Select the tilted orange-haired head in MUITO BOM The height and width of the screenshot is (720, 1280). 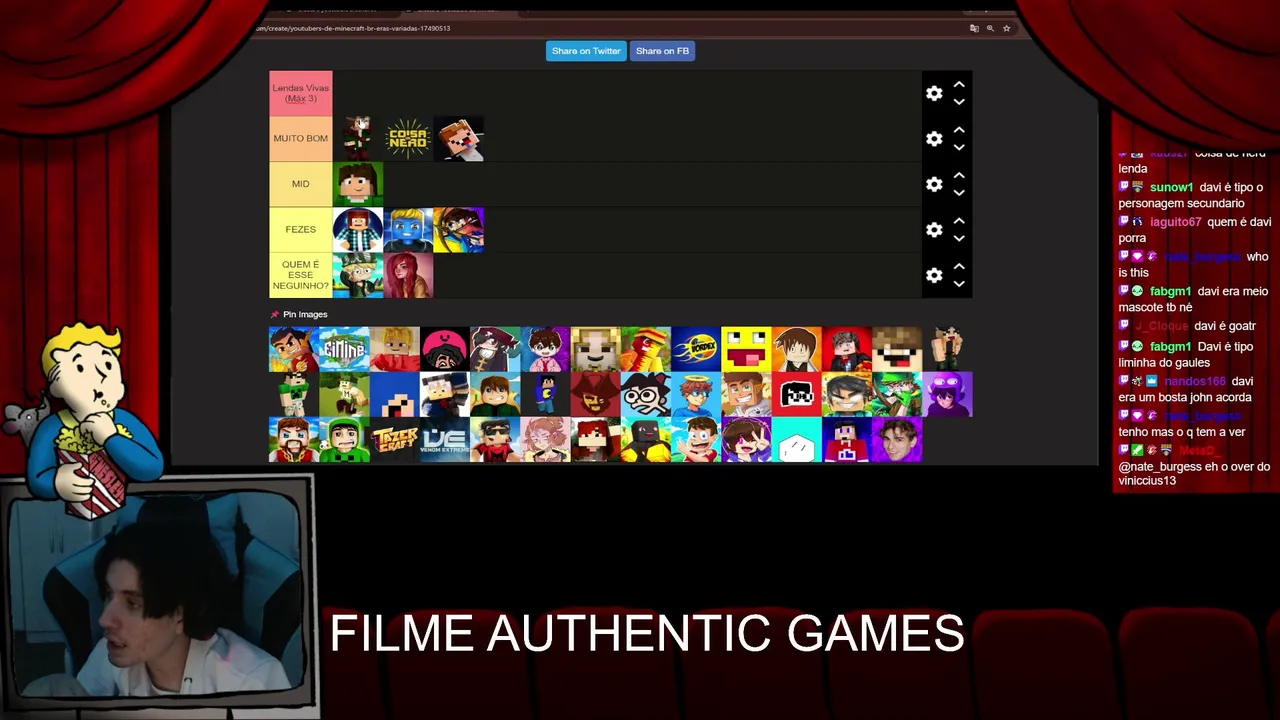click(459, 139)
